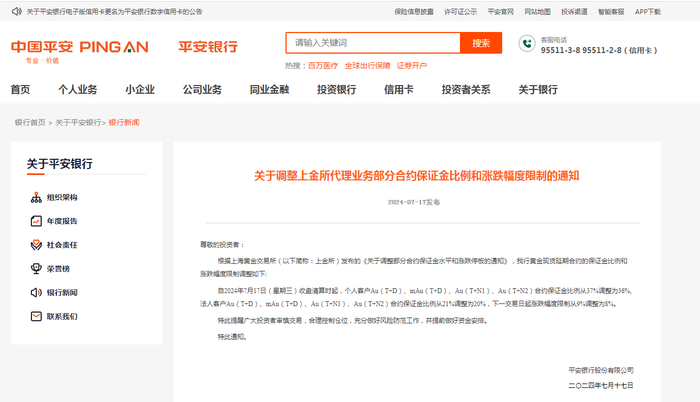Viewport: 700px width, 402px height.
Task: Click the 平安银行股份有限公司 signature
Action: pyautogui.click(x=601, y=370)
